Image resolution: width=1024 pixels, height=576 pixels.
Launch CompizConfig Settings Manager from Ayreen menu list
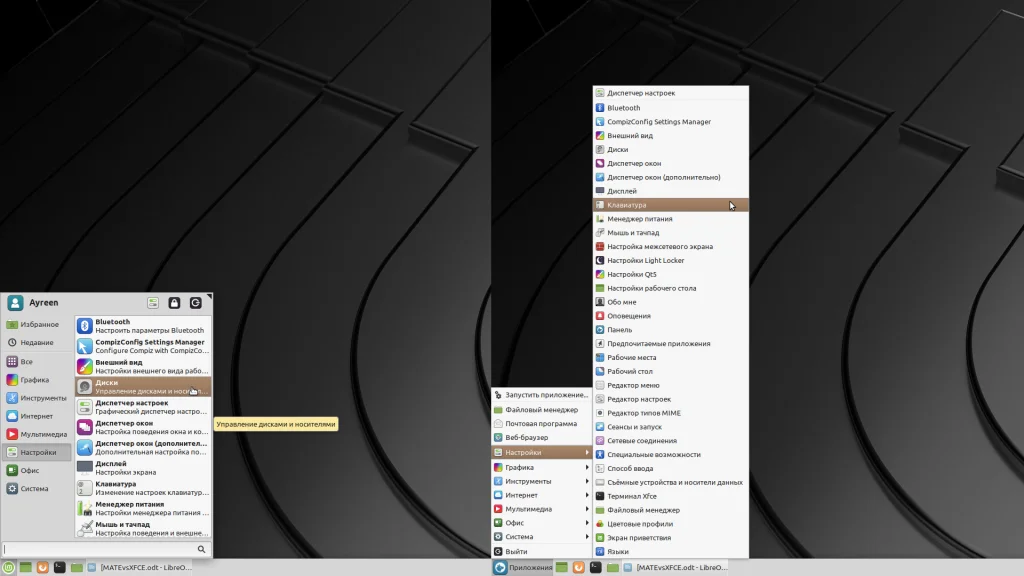[x=143, y=346]
